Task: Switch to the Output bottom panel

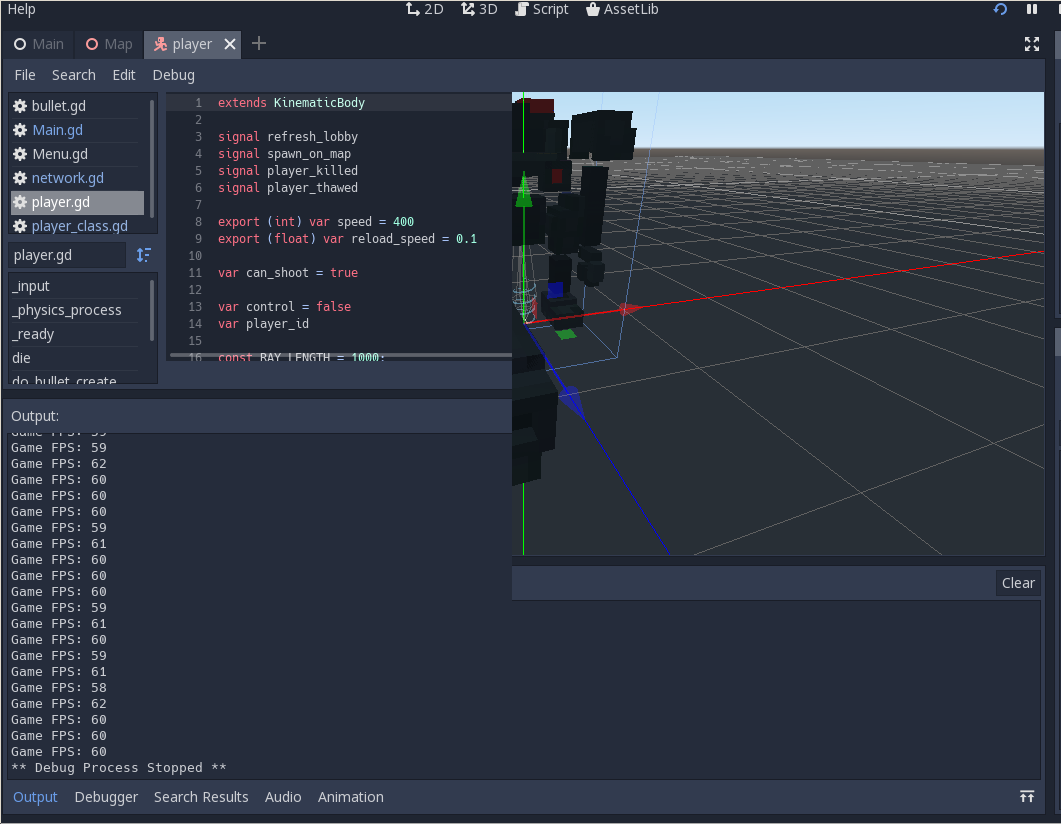Action: [x=35, y=797]
